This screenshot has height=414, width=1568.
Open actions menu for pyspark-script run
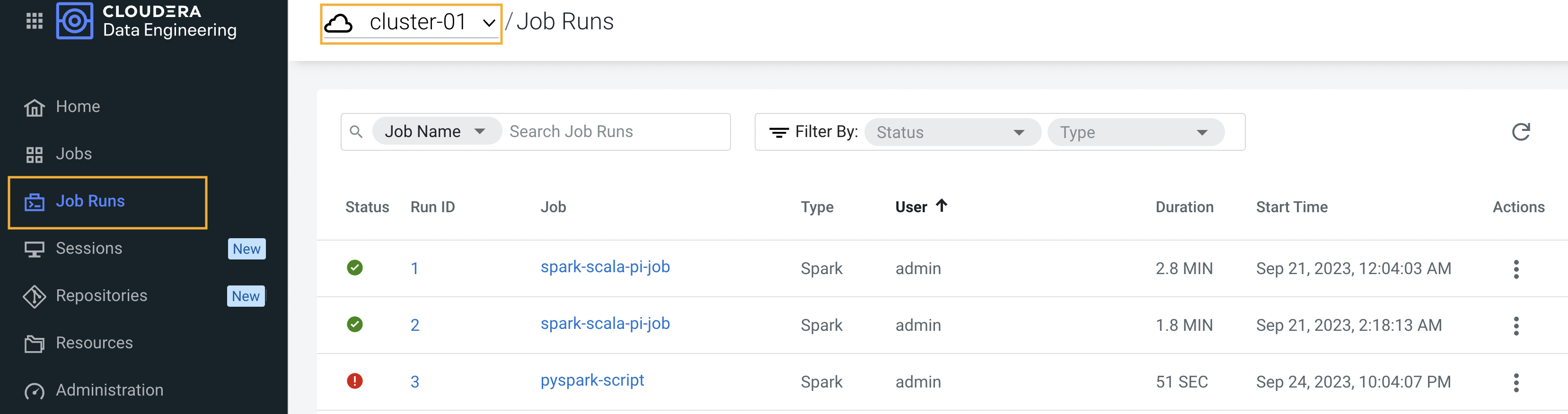[x=1515, y=382]
